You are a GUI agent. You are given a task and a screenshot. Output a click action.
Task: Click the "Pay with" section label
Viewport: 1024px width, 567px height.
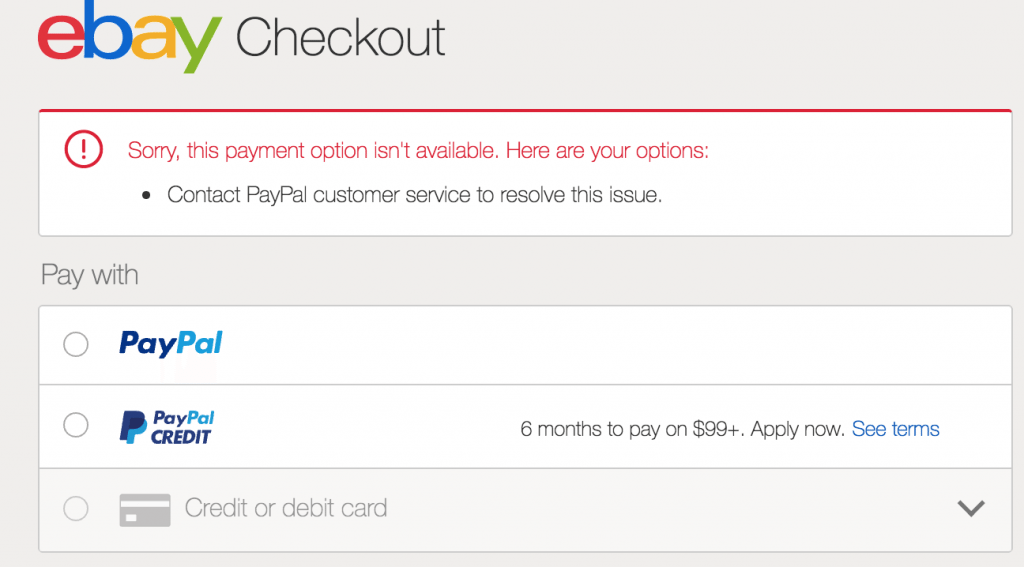click(x=90, y=275)
